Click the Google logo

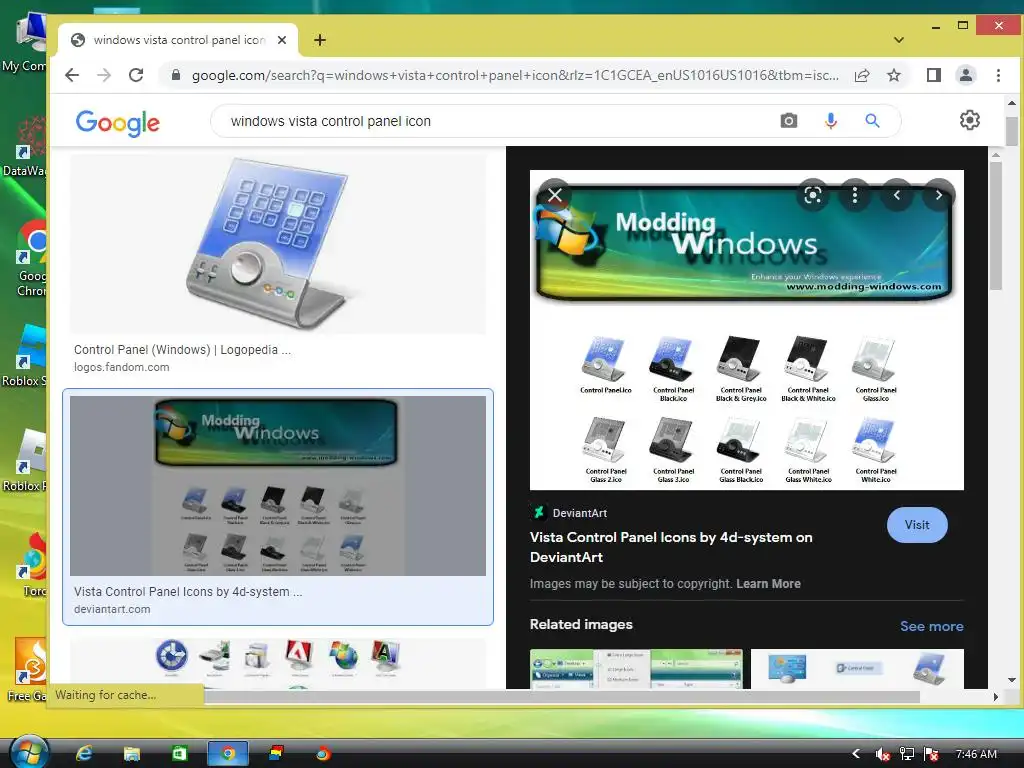click(x=118, y=122)
